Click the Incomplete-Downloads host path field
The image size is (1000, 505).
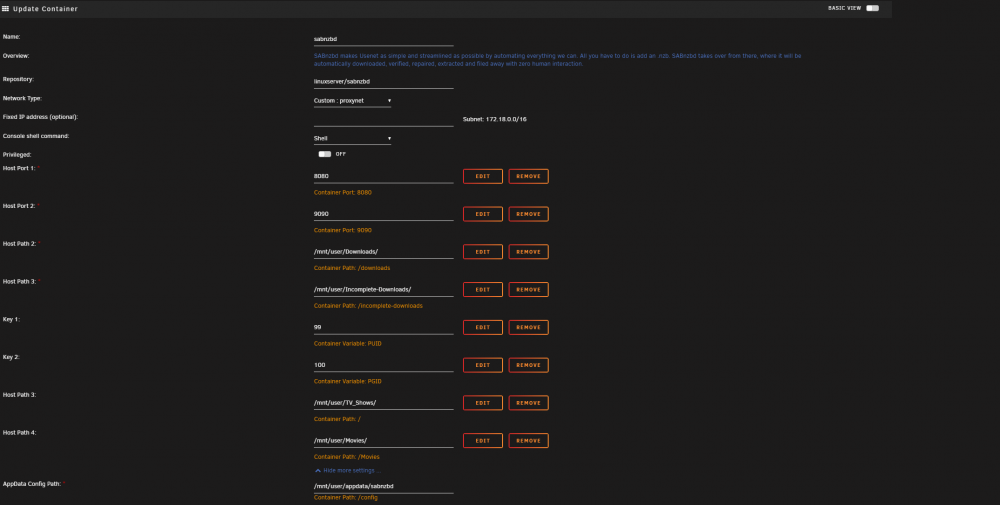coord(383,289)
